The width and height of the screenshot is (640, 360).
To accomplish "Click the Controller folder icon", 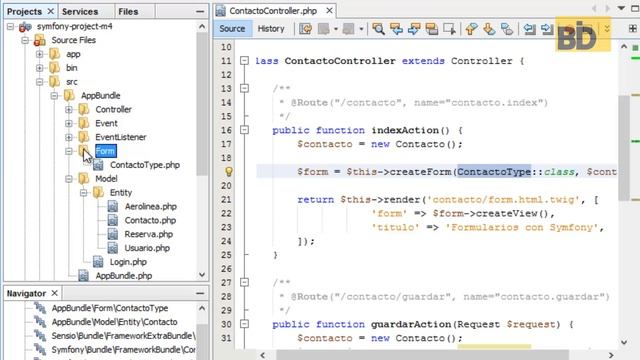I will [x=84, y=109].
